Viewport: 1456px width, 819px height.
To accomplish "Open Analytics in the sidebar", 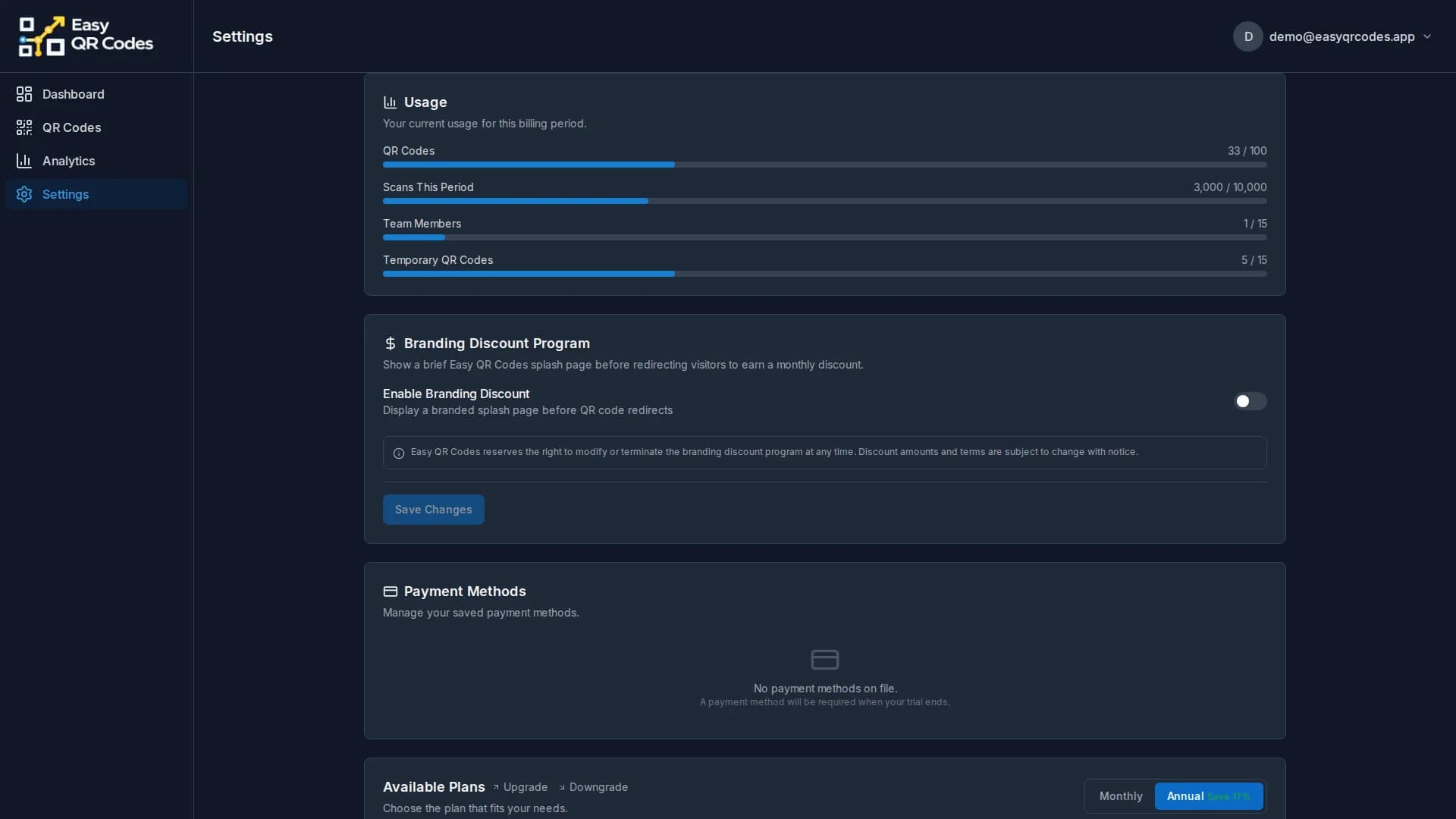I will tap(96, 161).
